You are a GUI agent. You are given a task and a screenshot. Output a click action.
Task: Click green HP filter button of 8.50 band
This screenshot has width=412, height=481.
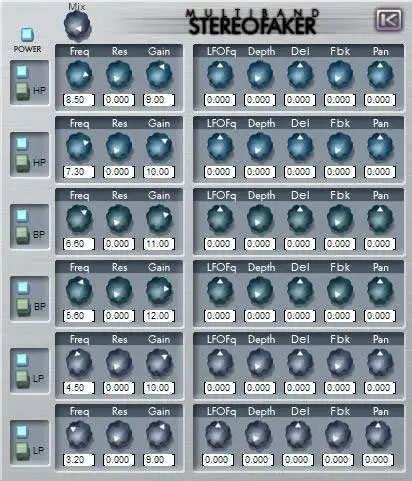click(23, 91)
